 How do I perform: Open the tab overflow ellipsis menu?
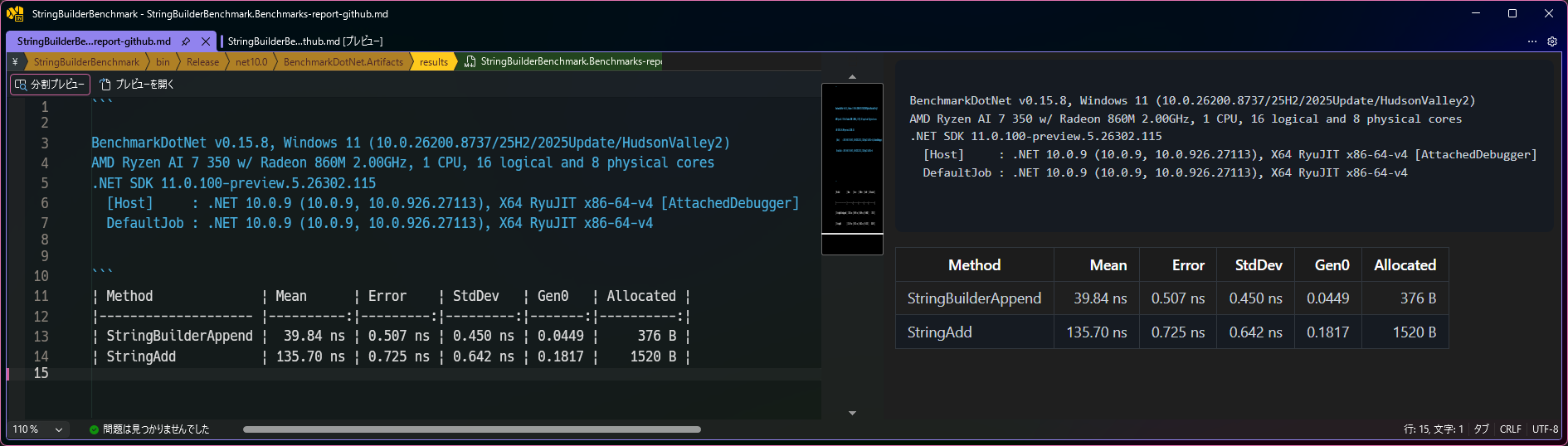click(1532, 41)
